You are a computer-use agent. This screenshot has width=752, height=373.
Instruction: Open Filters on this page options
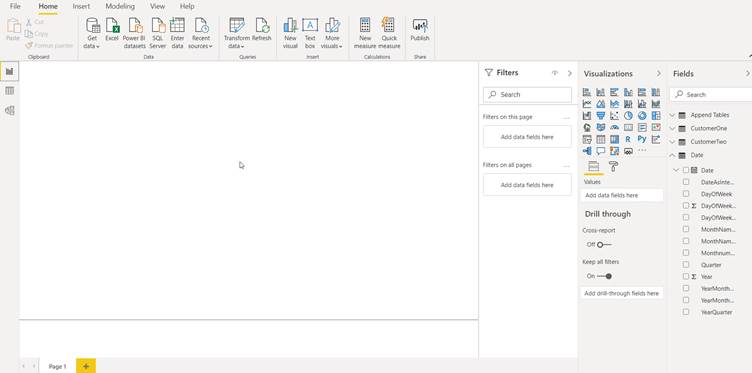566,117
